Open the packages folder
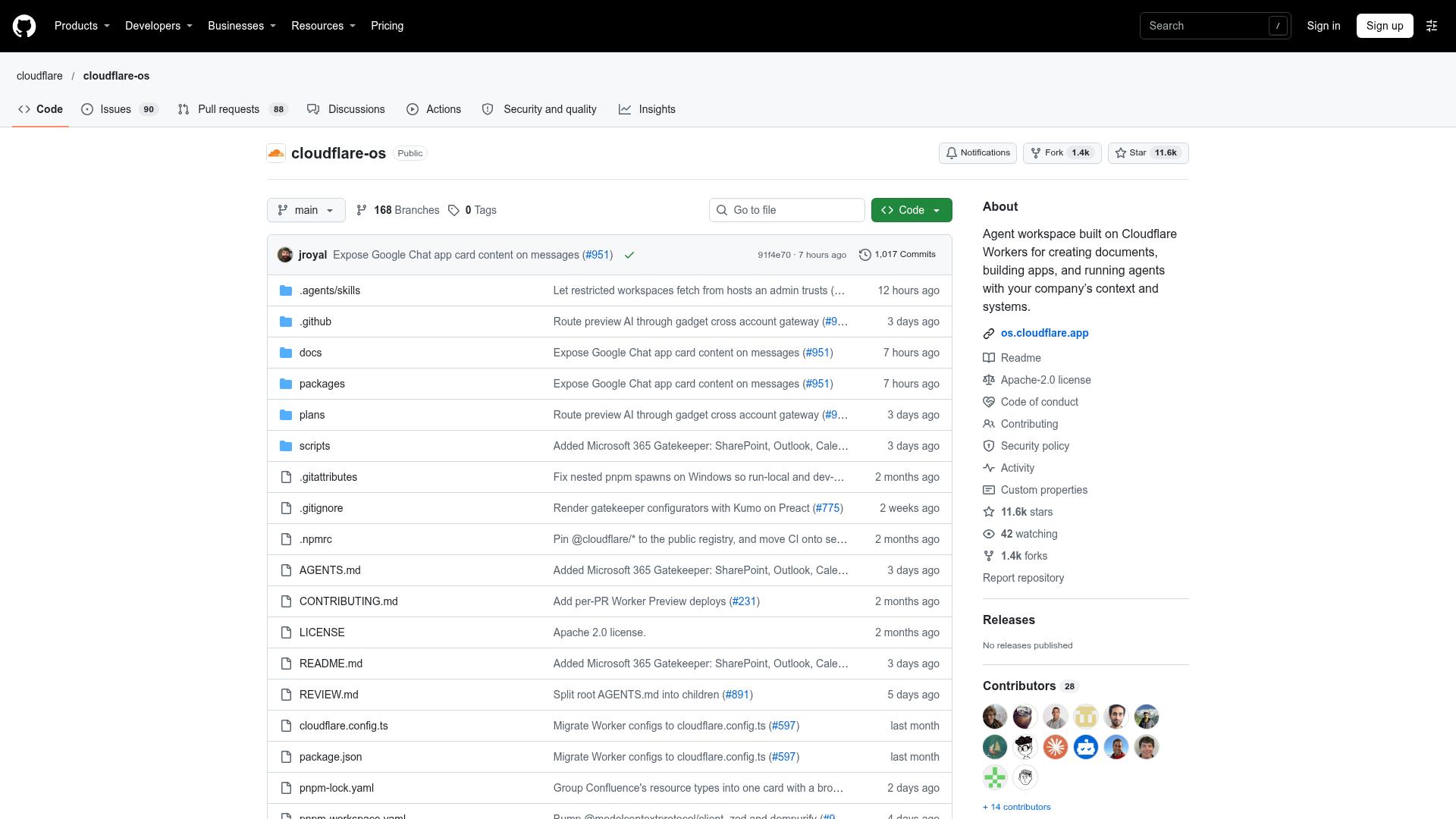 322,384
